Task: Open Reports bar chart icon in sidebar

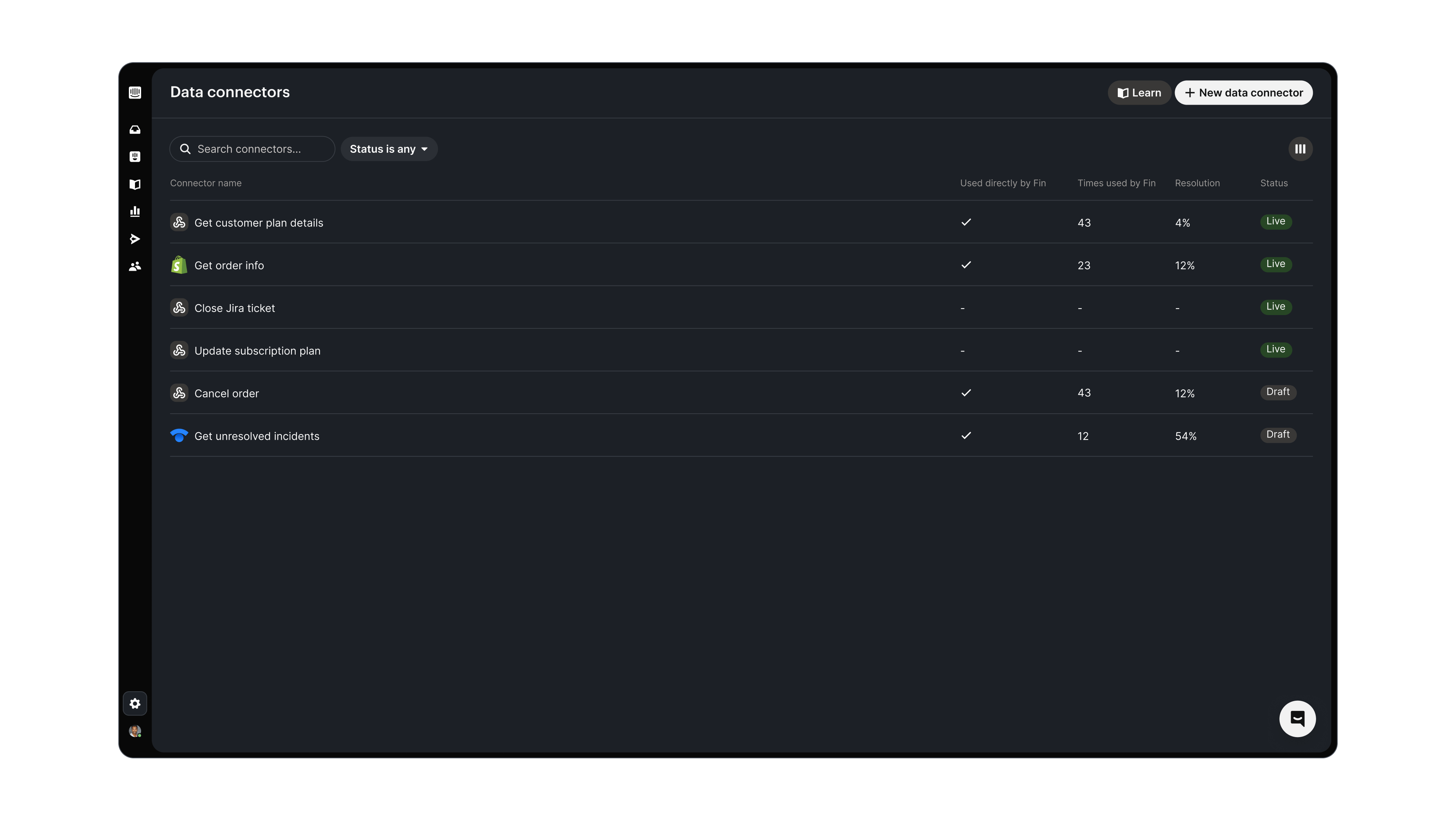Action: tap(135, 212)
